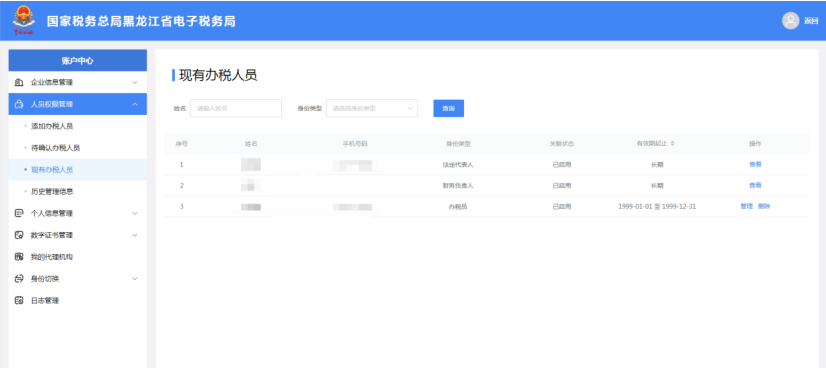
Task: Click the 现有办税人员 page heading
Action: pyautogui.click(x=218, y=75)
